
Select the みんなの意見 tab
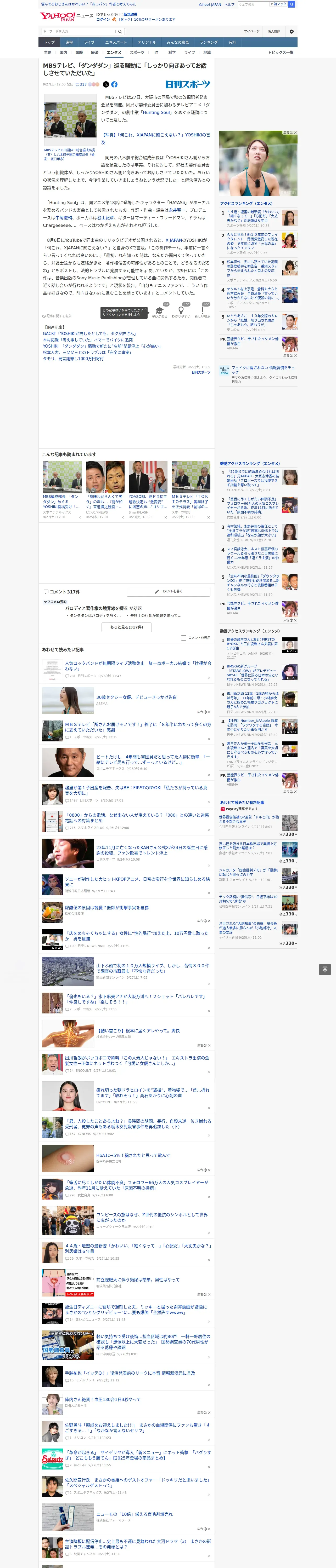click(178, 43)
